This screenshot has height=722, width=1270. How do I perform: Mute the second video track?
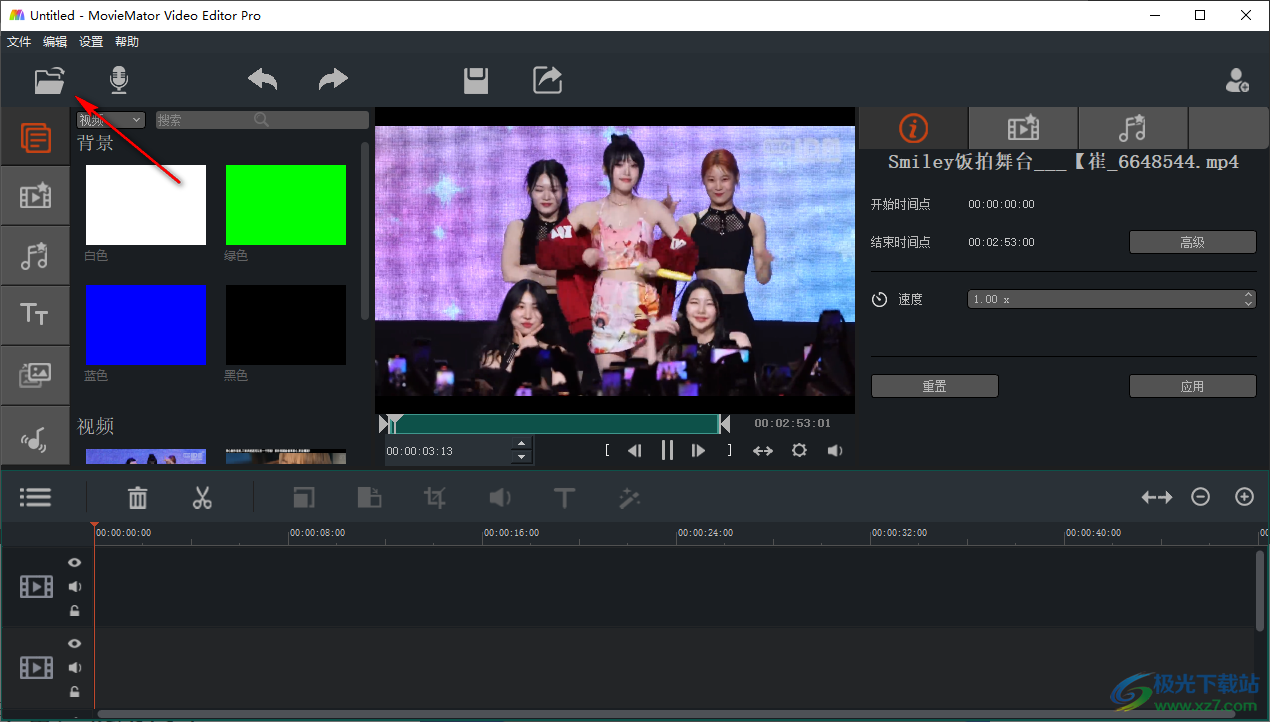pyautogui.click(x=75, y=668)
